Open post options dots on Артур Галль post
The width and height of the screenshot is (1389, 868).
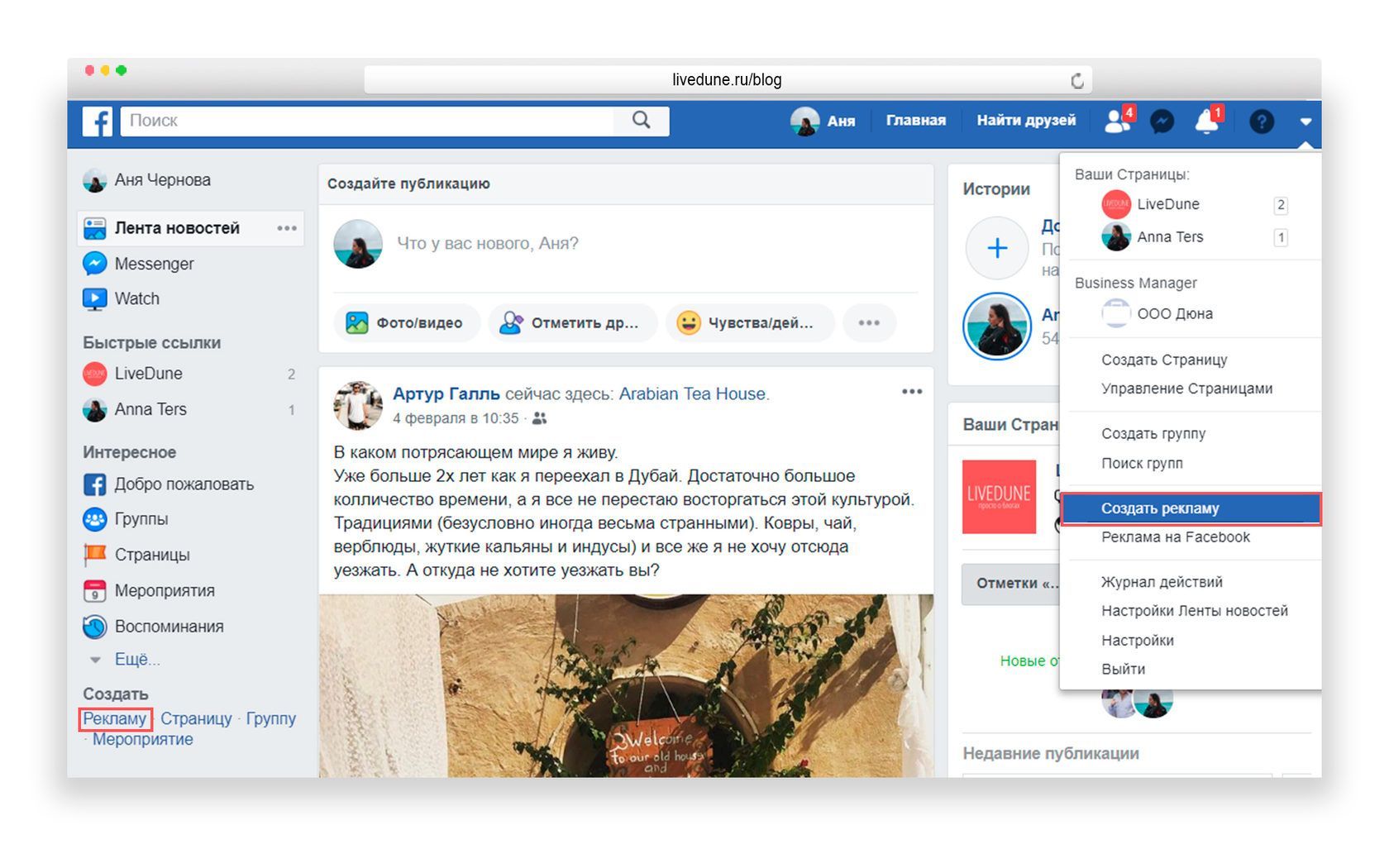[912, 392]
